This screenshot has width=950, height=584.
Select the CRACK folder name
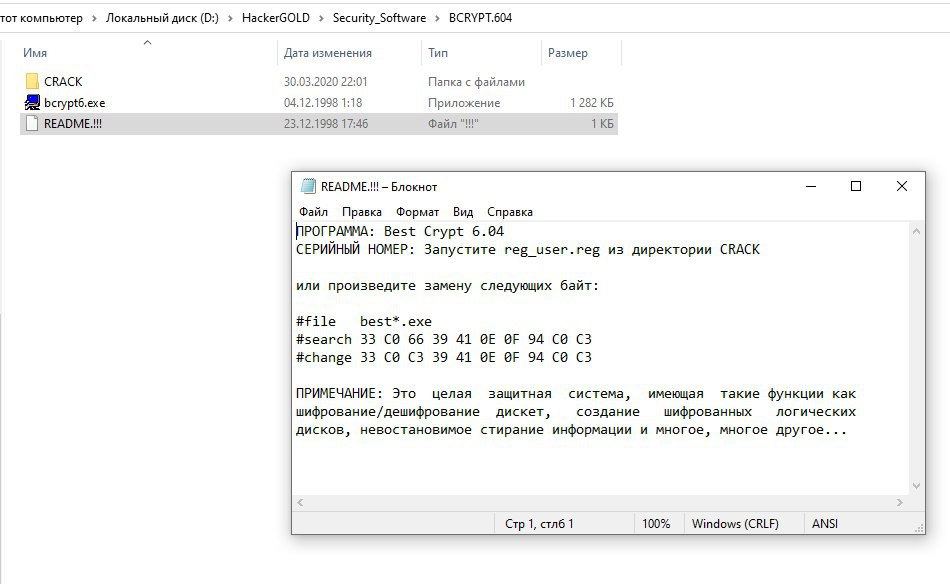[63, 82]
